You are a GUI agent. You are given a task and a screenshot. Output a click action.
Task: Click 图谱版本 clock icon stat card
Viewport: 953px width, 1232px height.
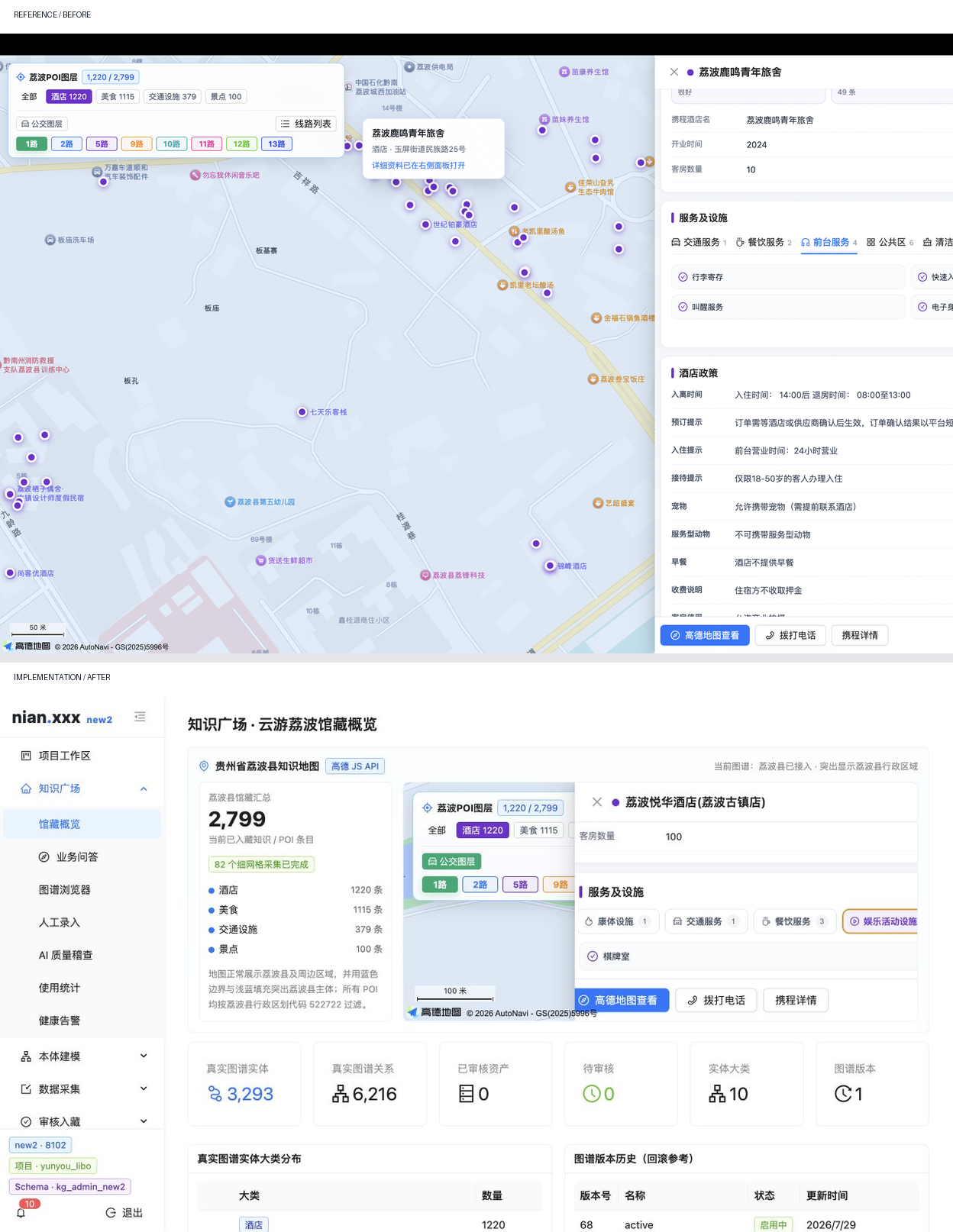click(x=843, y=1094)
